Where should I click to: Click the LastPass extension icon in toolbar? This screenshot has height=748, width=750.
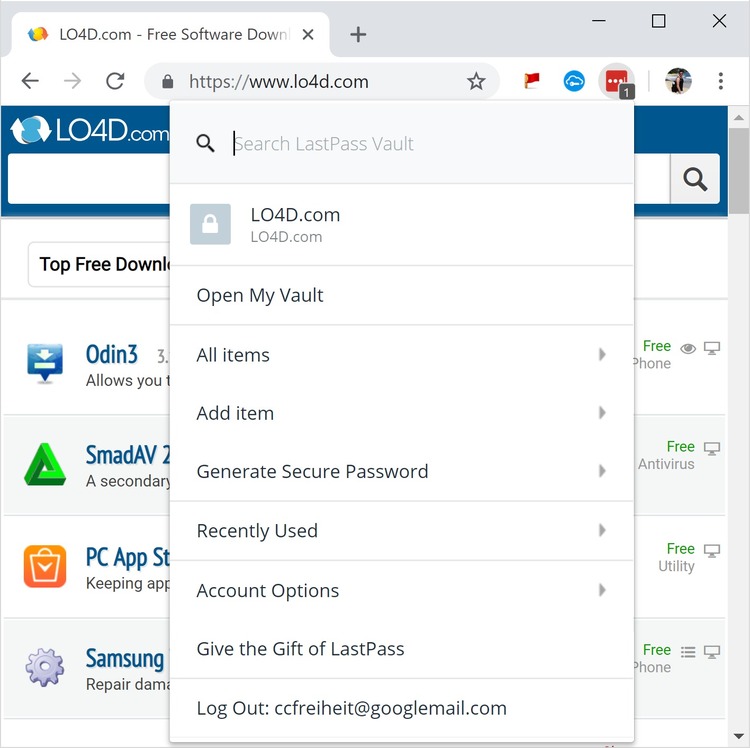(616, 81)
